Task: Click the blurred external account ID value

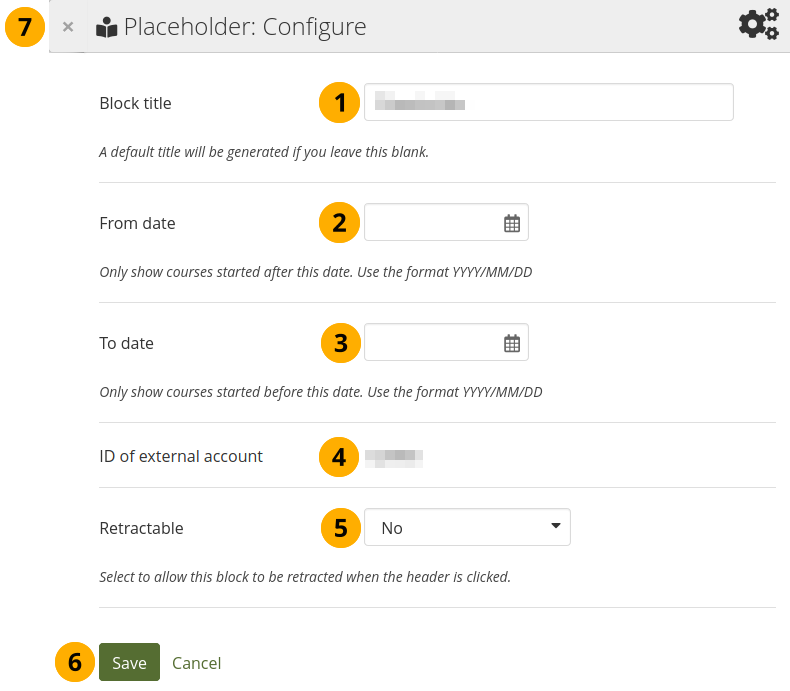Action: pos(394,458)
